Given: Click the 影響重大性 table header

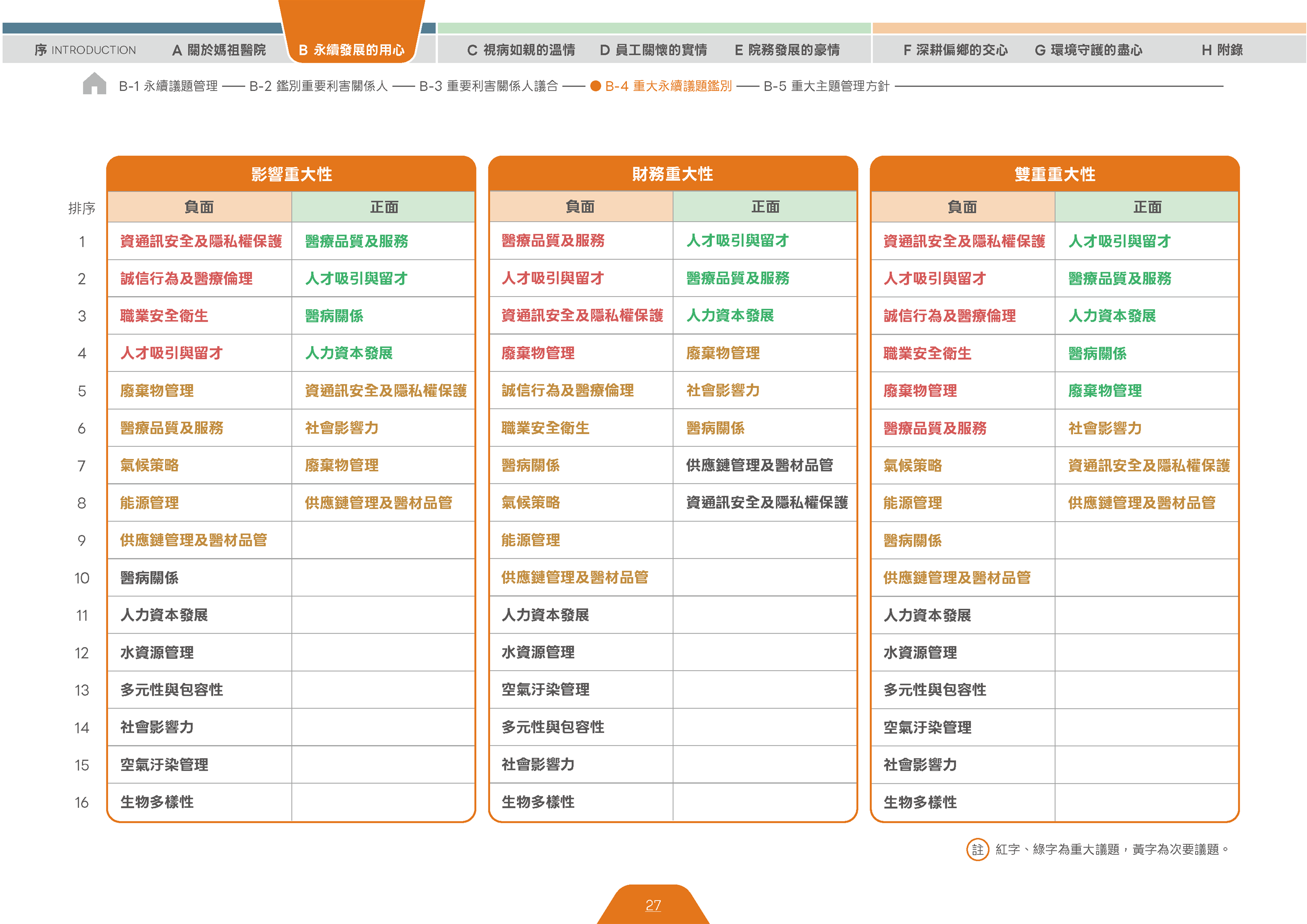Looking at the screenshot, I should point(291,174).
